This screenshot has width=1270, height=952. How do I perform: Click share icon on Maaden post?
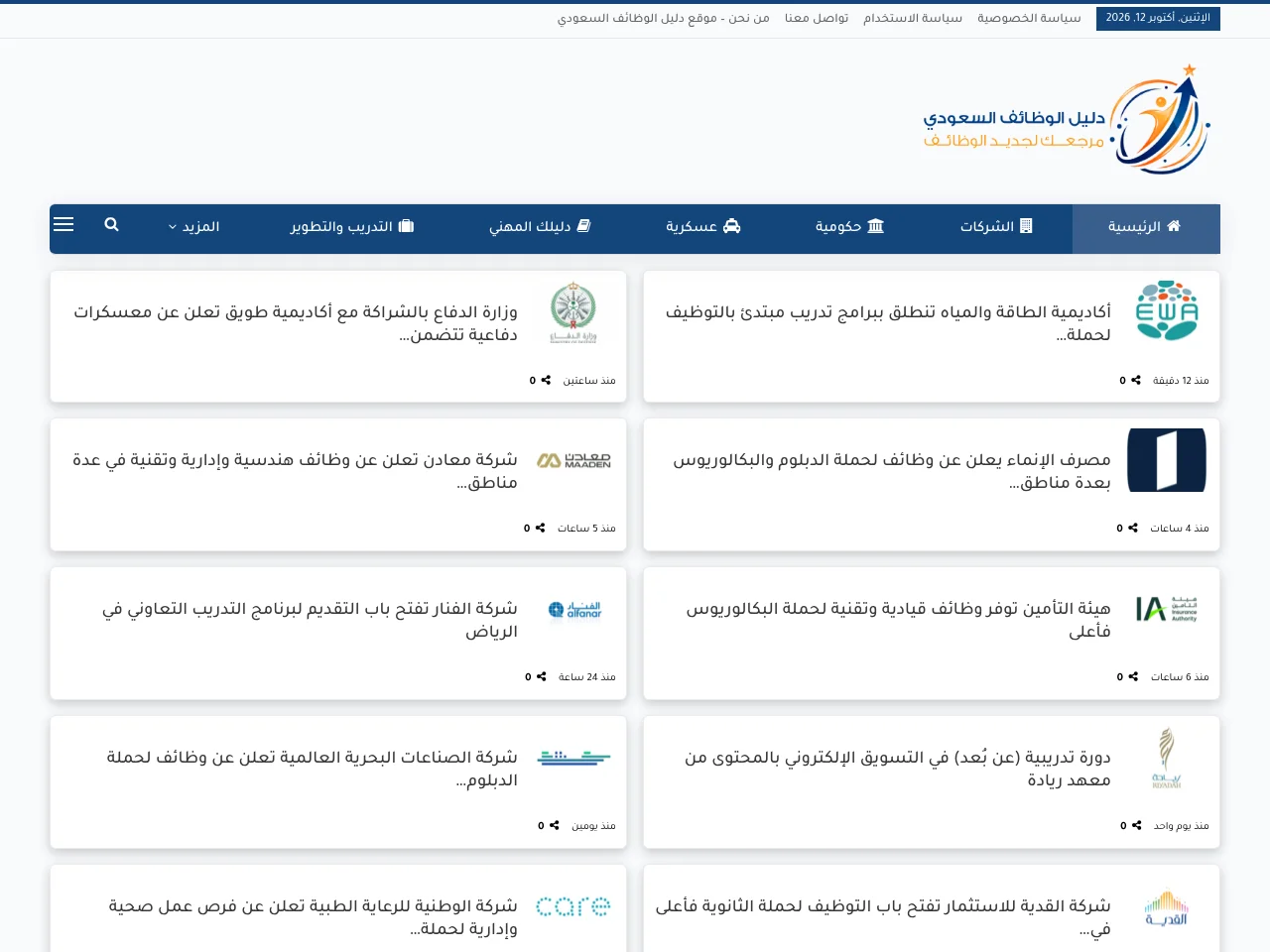click(x=541, y=528)
